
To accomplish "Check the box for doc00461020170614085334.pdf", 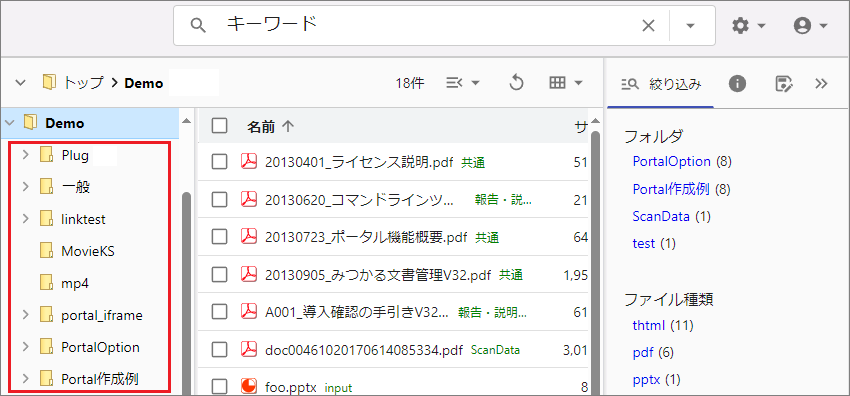I will tap(220, 349).
